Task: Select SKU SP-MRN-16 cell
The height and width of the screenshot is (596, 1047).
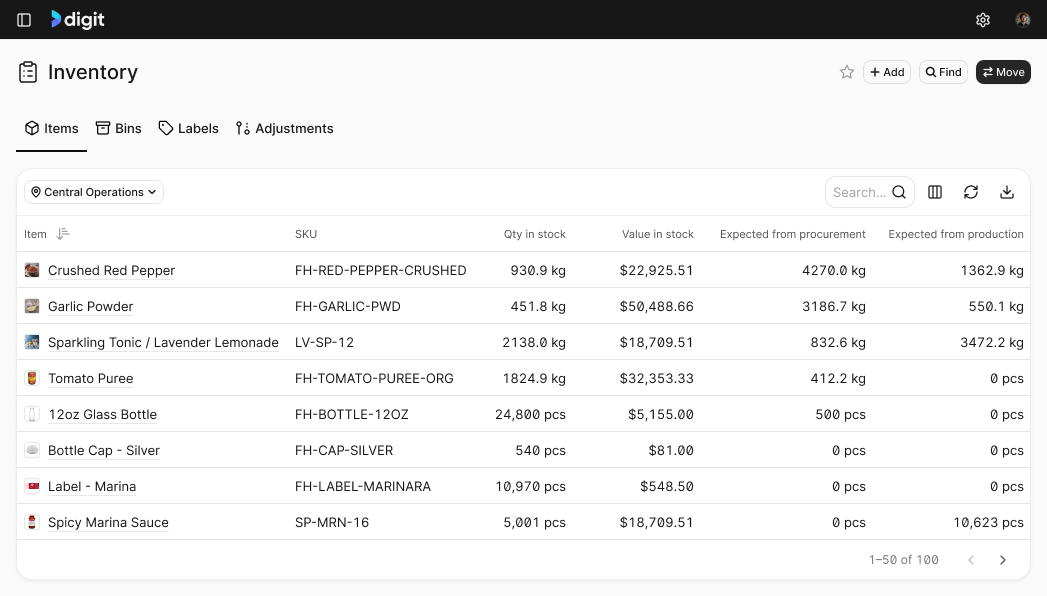Action: (x=332, y=523)
